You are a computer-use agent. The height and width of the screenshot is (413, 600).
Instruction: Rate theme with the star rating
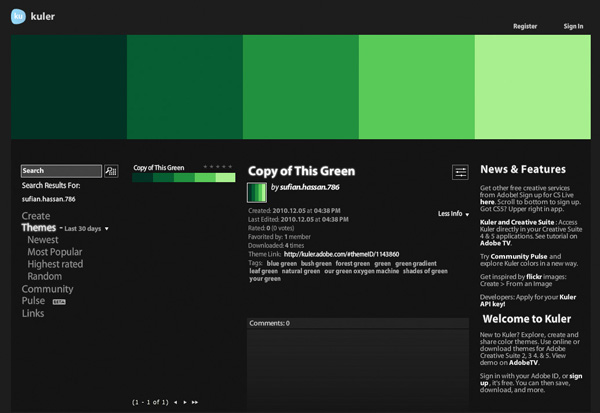click(218, 167)
